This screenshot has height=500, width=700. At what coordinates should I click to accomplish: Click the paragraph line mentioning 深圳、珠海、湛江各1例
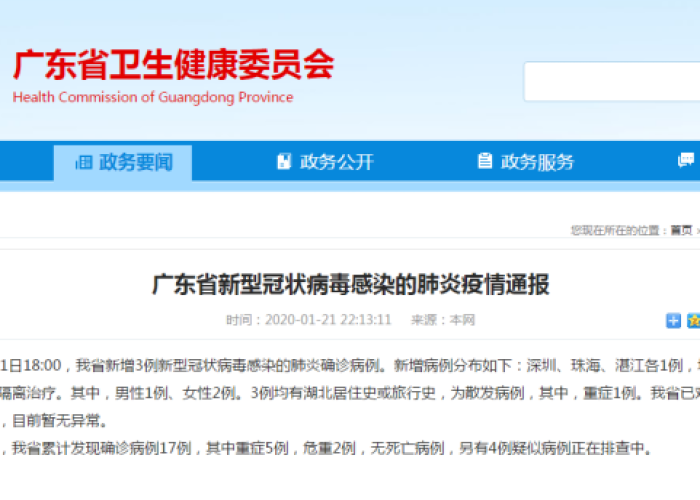(x=350, y=366)
